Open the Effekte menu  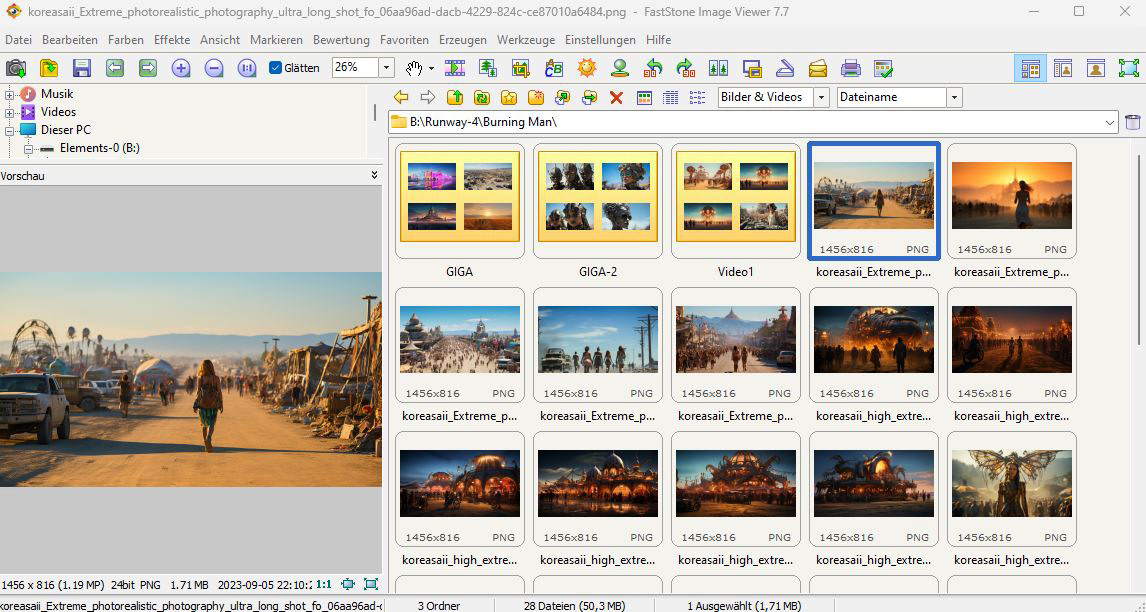[x=172, y=40]
